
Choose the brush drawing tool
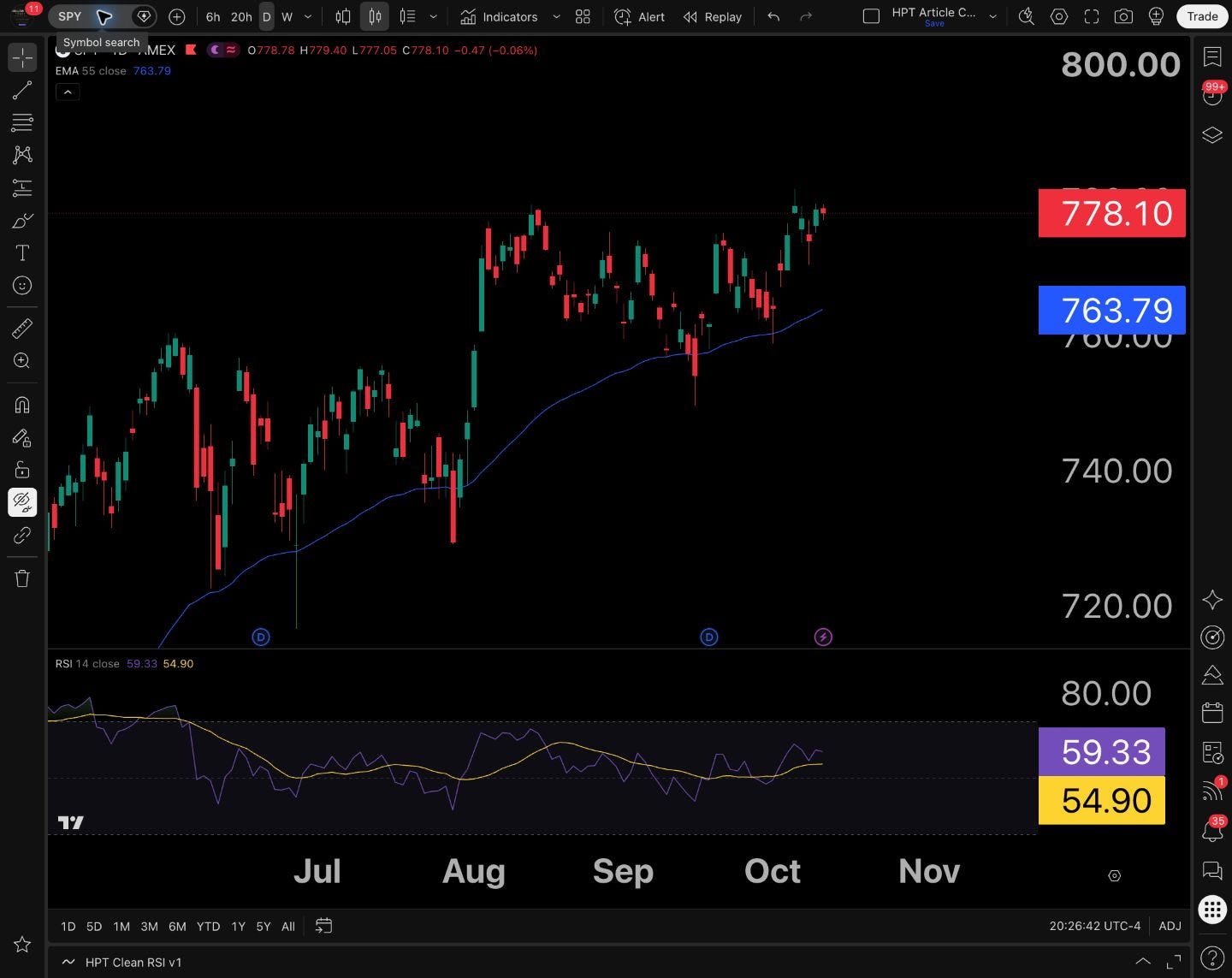[x=22, y=221]
